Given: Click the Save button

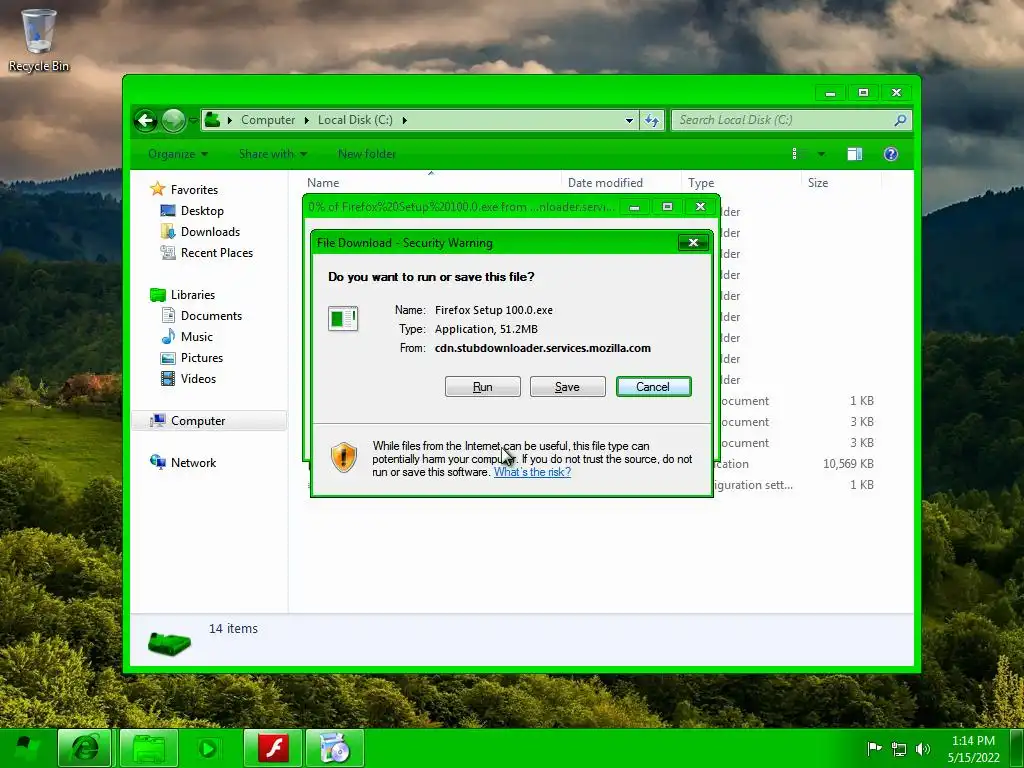Looking at the screenshot, I should tap(568, 387).
